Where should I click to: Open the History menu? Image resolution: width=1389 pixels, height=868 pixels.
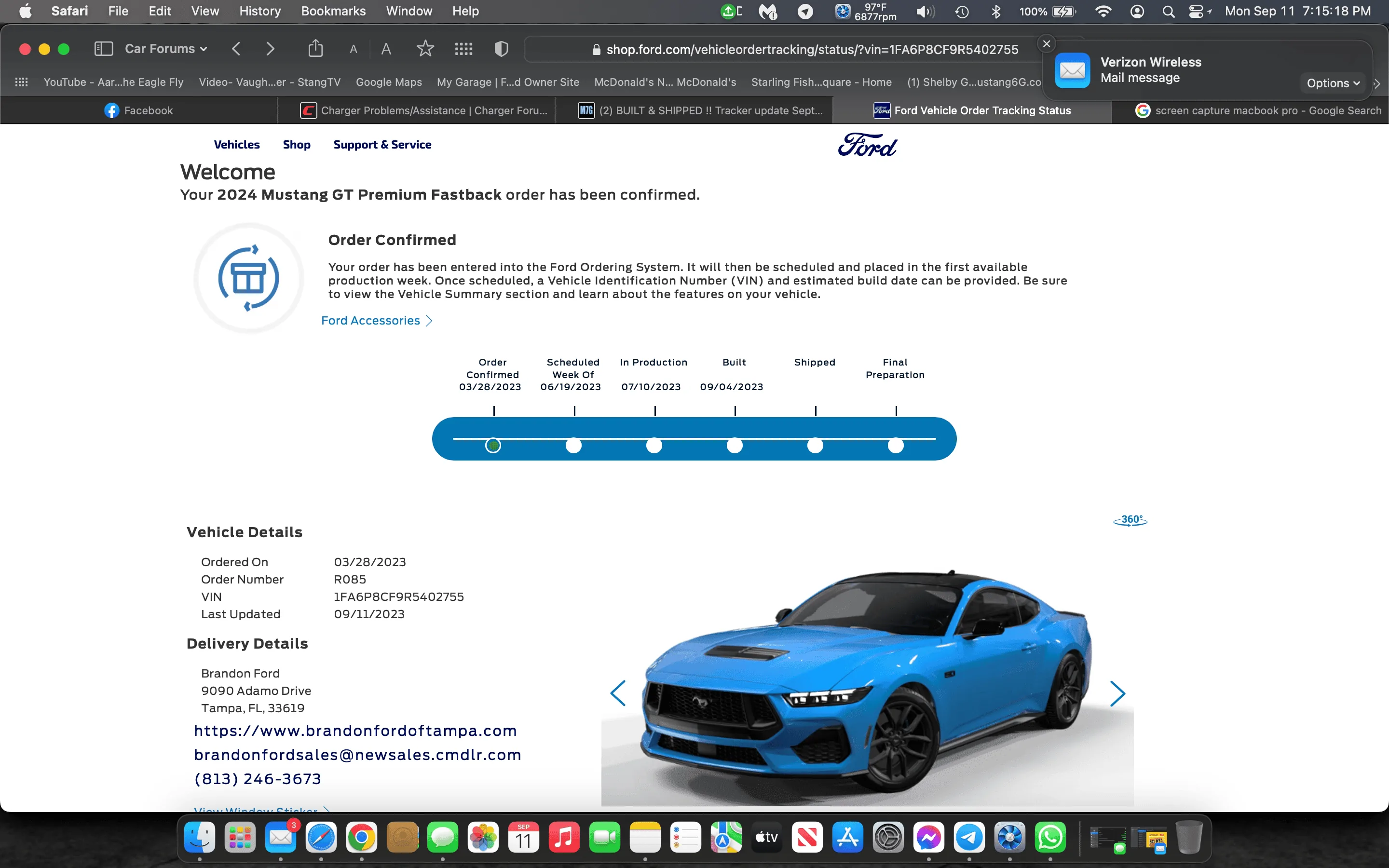click(260, 11)
